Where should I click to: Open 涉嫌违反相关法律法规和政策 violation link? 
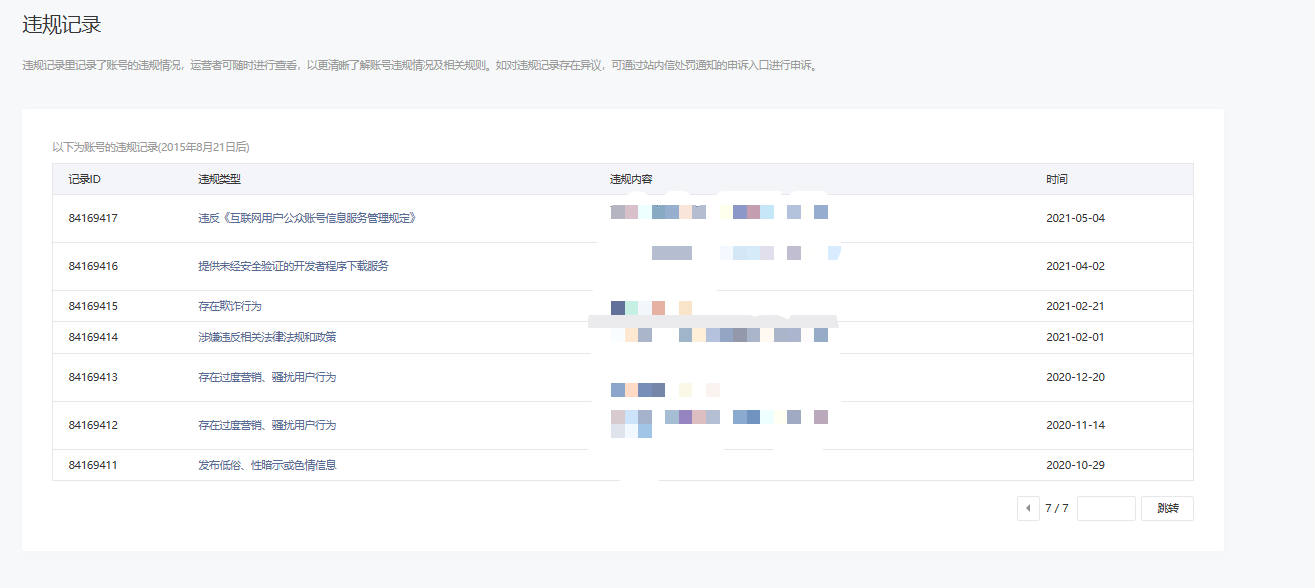(x=267, y=337)
